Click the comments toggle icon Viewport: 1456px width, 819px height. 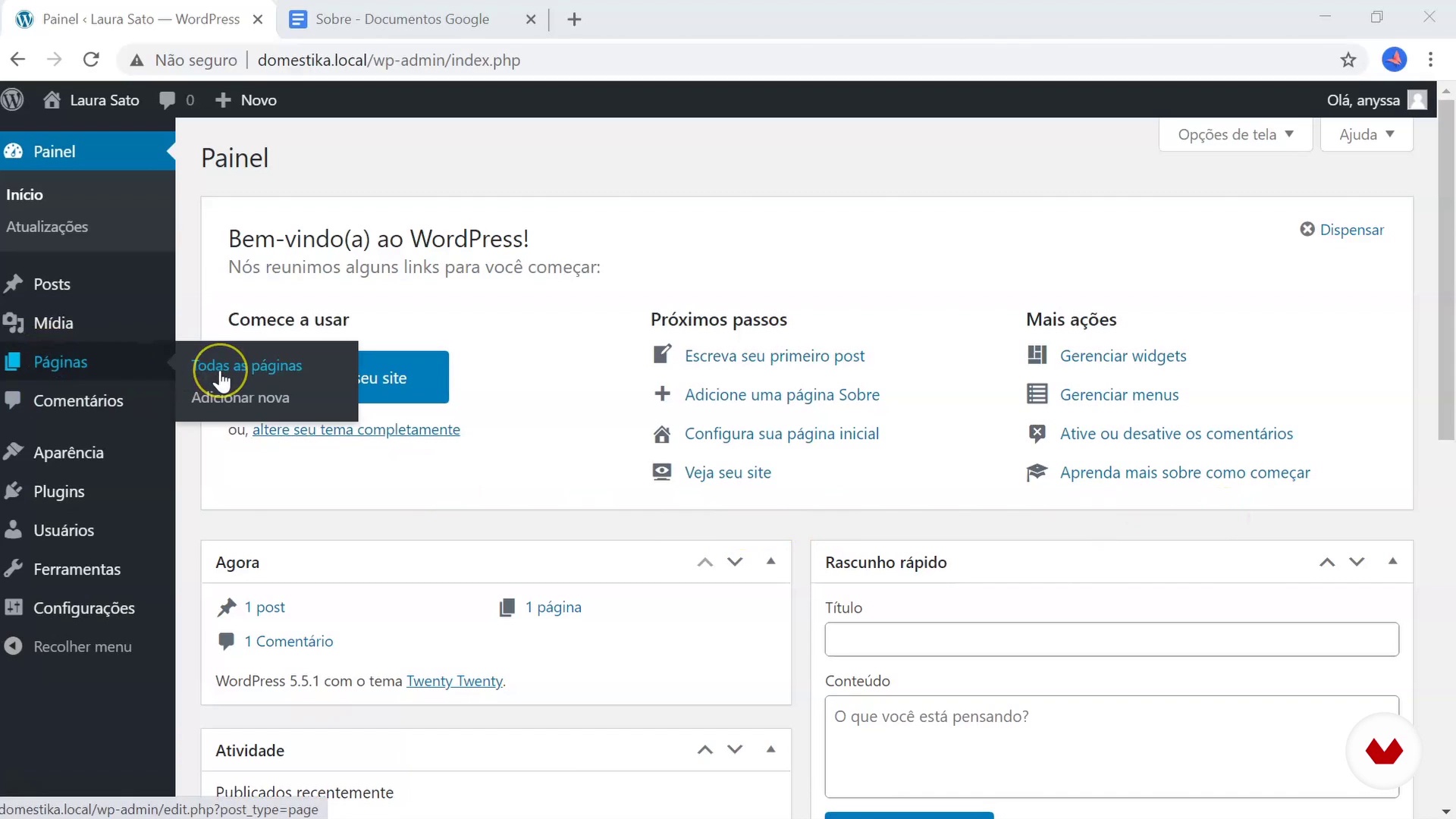pyautogui.click(x=1037, y=433)
